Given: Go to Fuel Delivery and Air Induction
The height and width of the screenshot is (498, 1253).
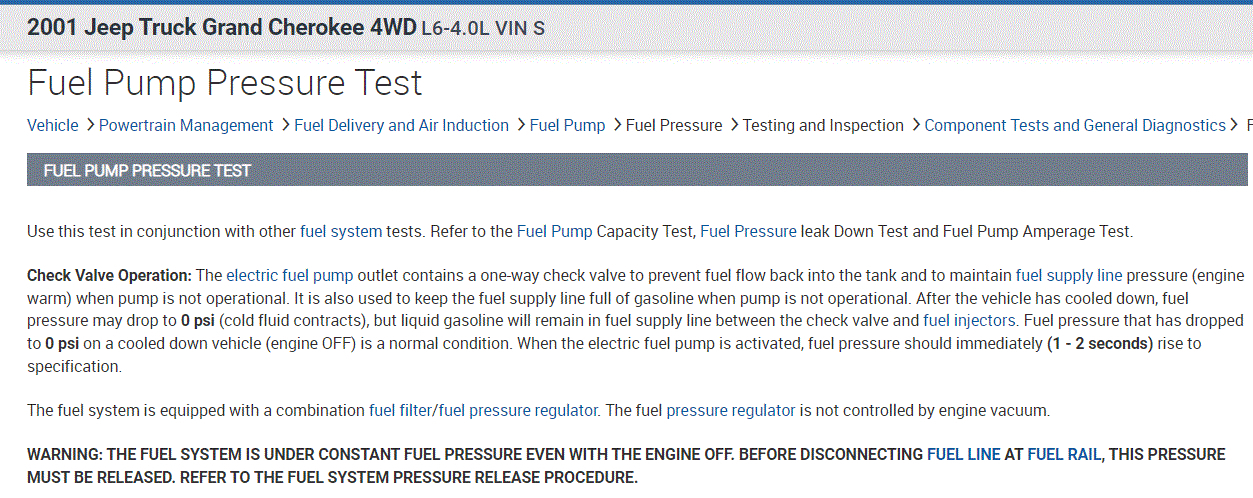Looking at the screenshot, I should 401,125.
